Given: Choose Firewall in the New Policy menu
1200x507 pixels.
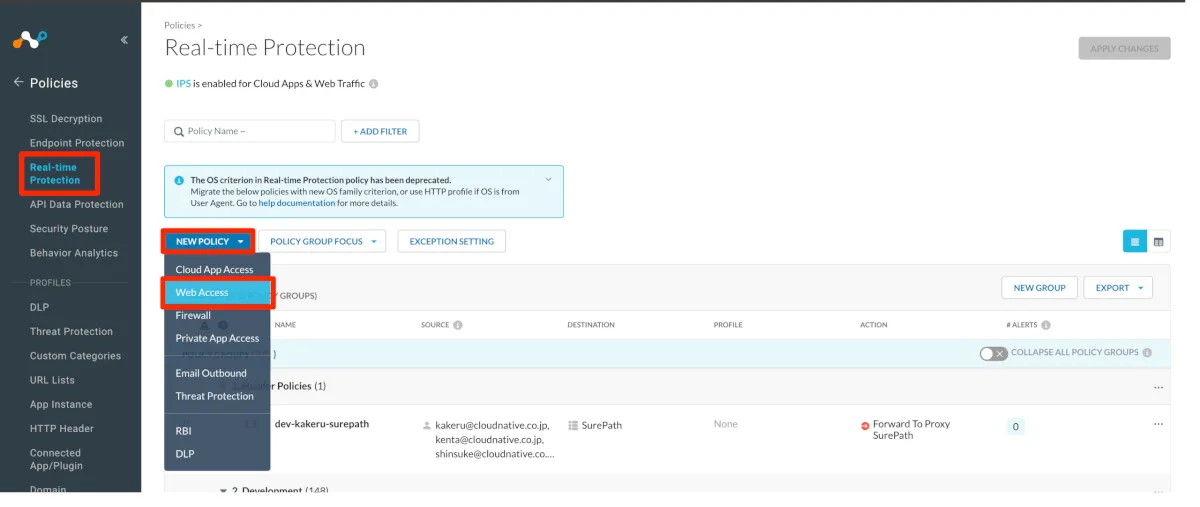Looking at the screenshot, I should pos(193,315).
